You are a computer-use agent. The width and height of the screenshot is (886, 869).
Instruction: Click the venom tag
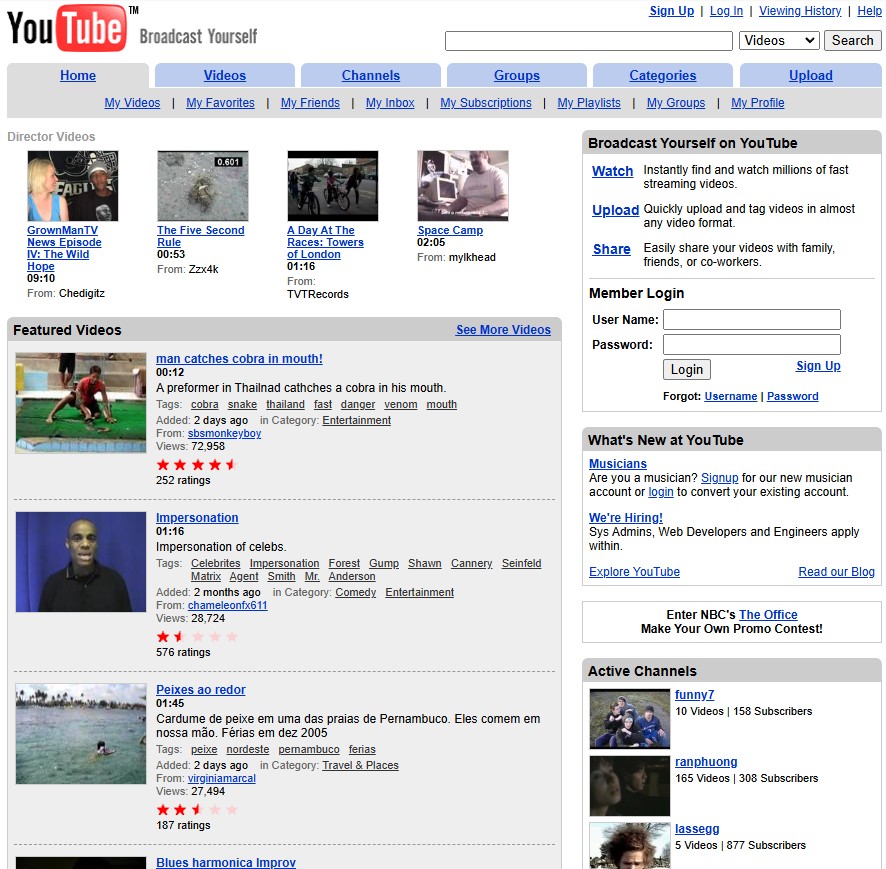(401, 405)
